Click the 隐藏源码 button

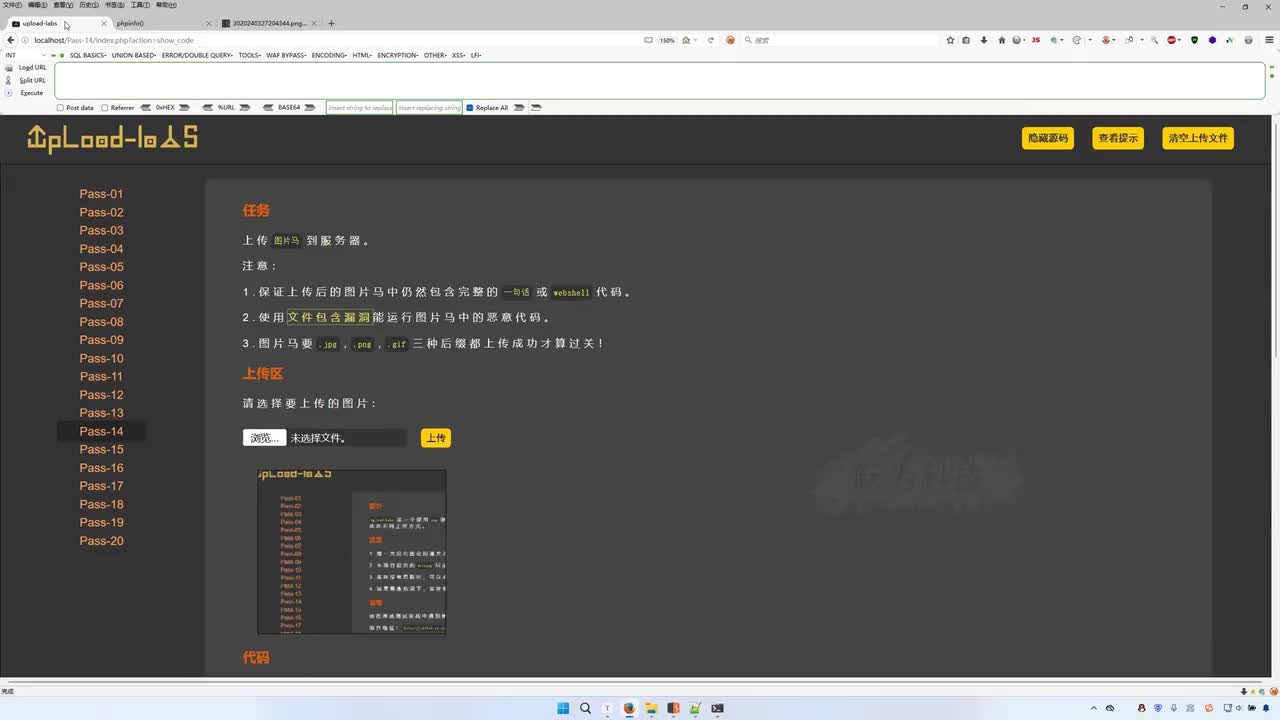click(x=1048, y=138)
